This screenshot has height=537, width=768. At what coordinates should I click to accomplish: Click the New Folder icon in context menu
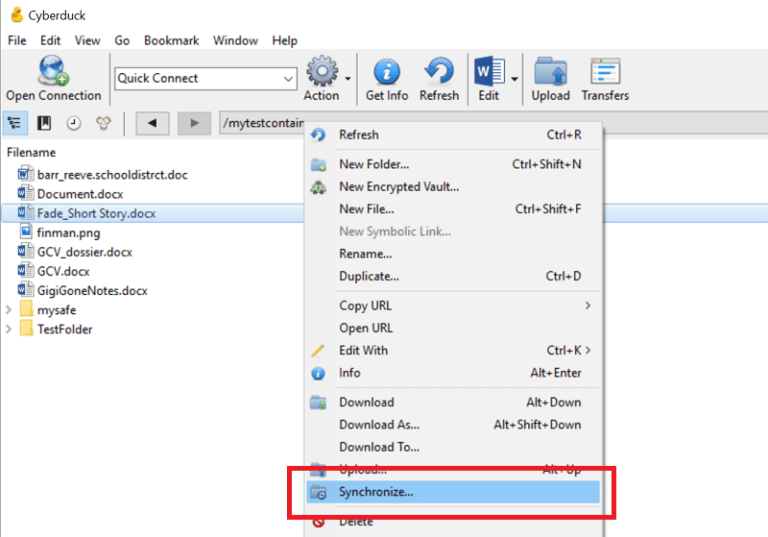click(318, 165)
